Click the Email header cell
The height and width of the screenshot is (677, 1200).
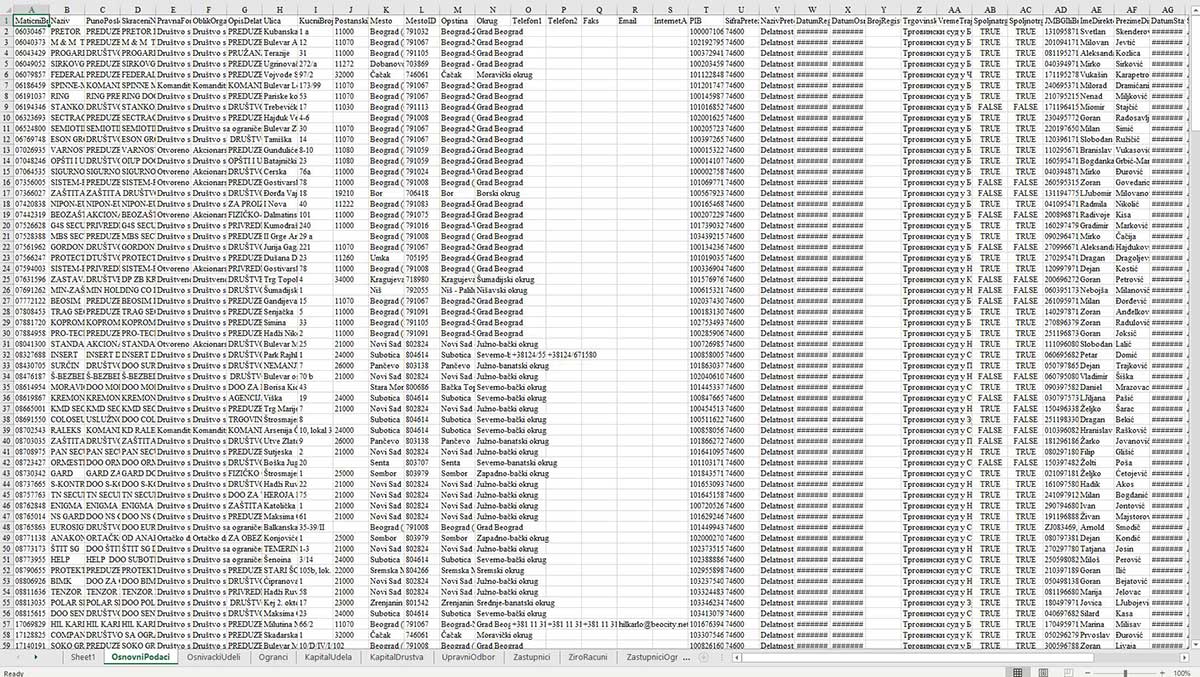[x=634, y=20]
